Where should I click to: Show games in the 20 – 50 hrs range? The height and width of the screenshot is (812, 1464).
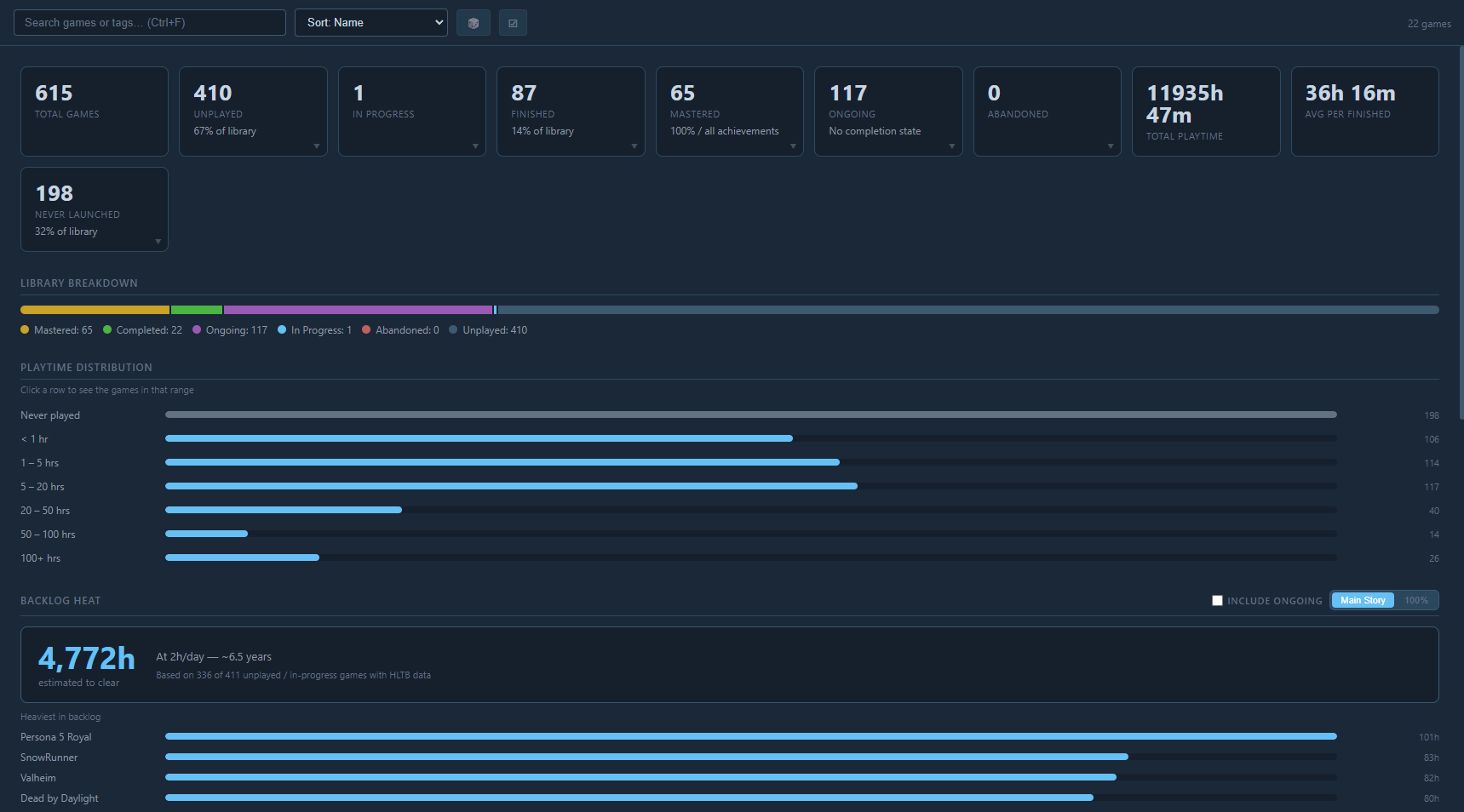pyautogui.click(x=730, y=511)
